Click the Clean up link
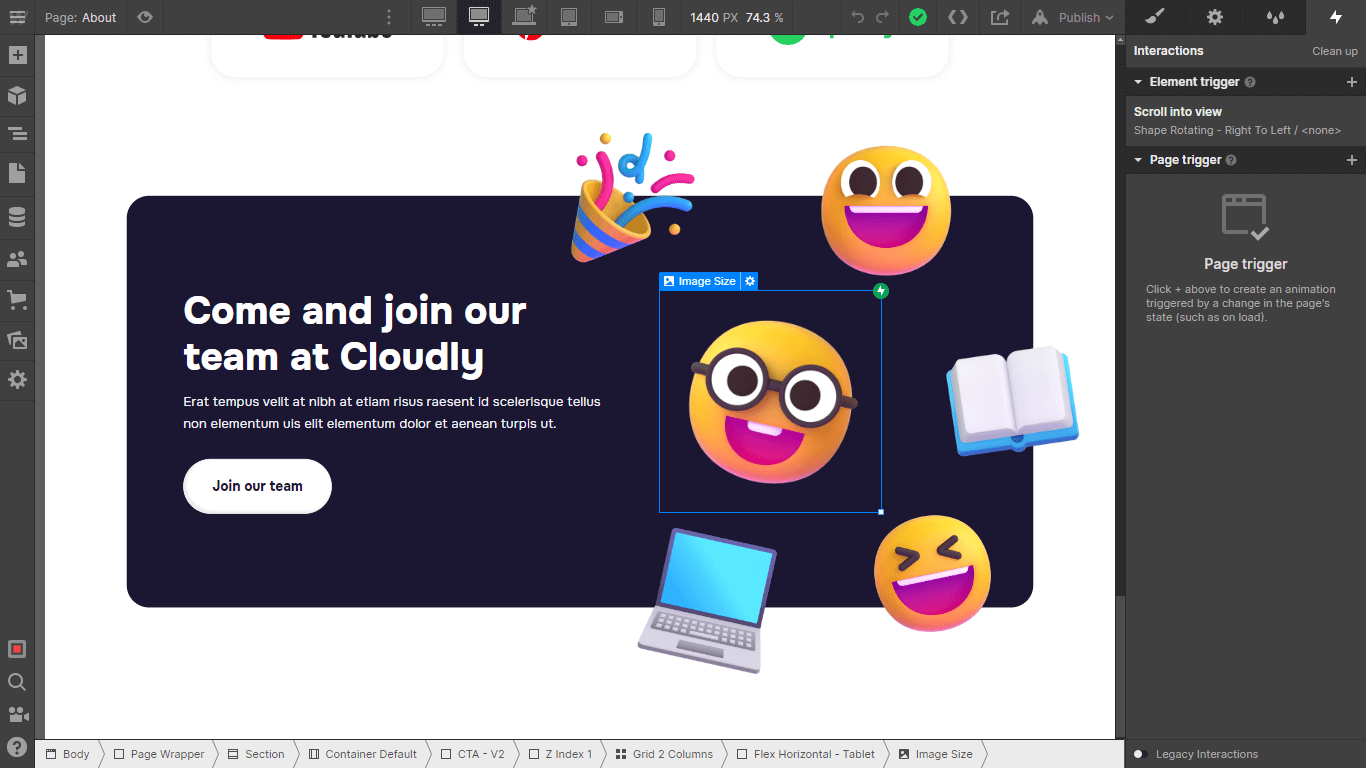Viewport: 1366px width, 768px height. pyautogui.click(x=1335, y=51)
